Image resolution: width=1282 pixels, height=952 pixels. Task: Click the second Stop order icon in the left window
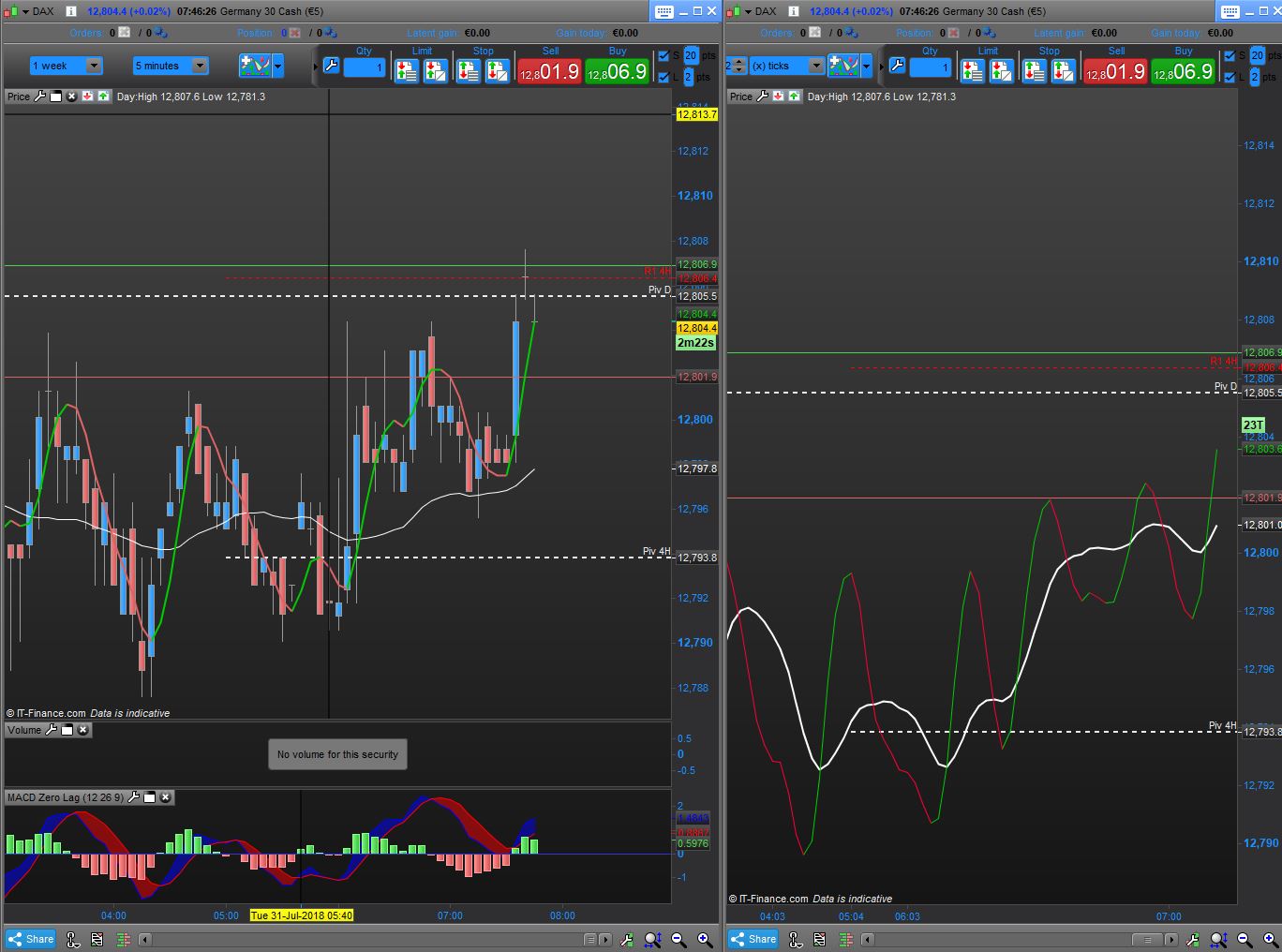click(x=498, y=70)
